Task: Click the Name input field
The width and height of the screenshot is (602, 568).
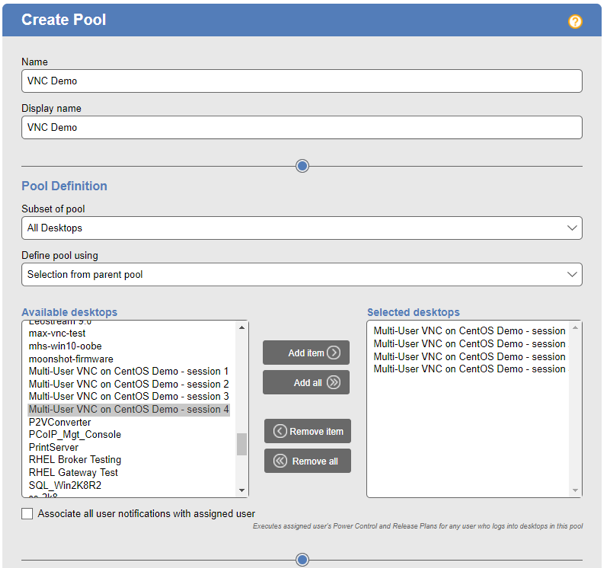Action: [301, 81]
